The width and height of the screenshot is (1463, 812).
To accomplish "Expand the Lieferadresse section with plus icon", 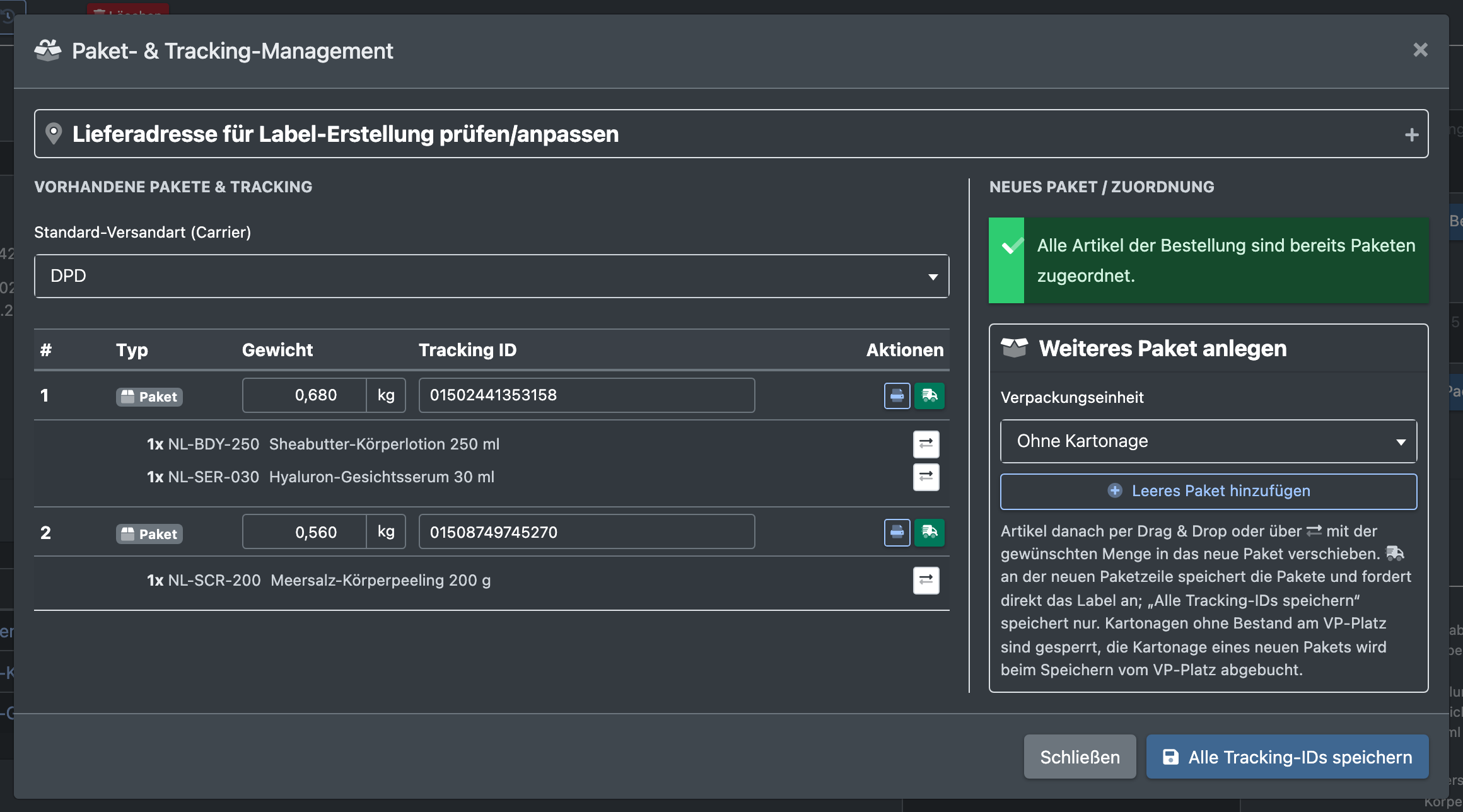I will coord(1411,135).
